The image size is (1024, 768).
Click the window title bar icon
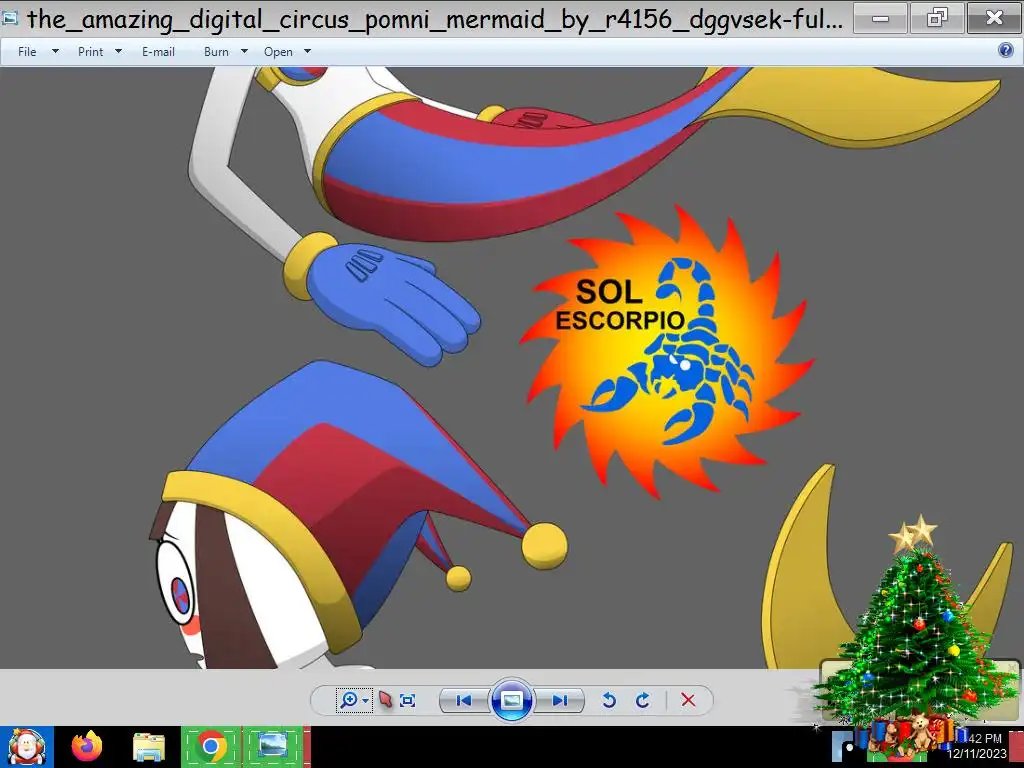(x=9, y=18)
